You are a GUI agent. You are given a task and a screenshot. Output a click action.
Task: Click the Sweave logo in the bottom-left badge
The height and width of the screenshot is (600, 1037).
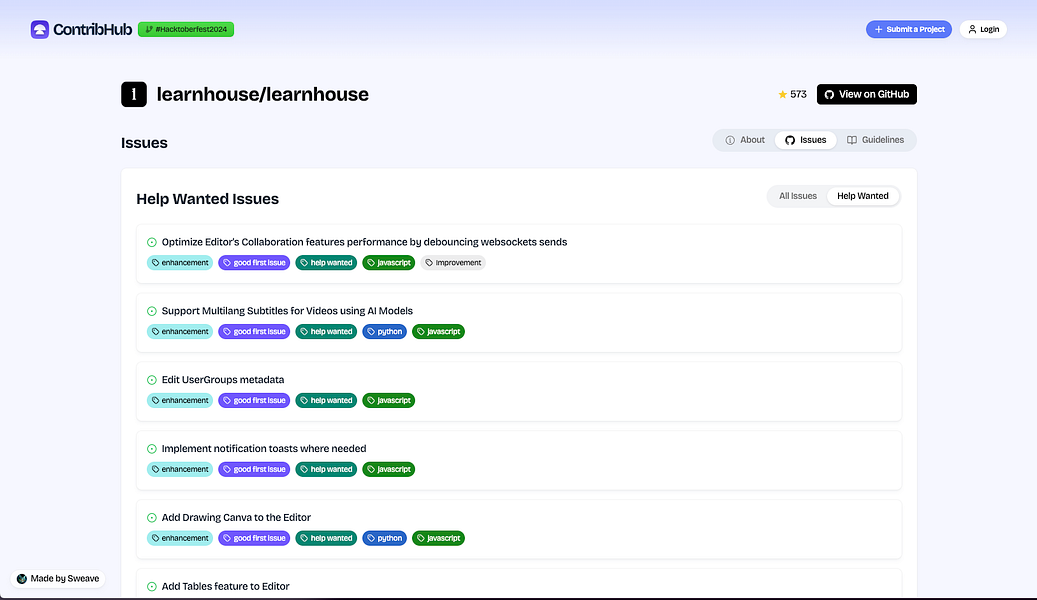coord(22,578)
